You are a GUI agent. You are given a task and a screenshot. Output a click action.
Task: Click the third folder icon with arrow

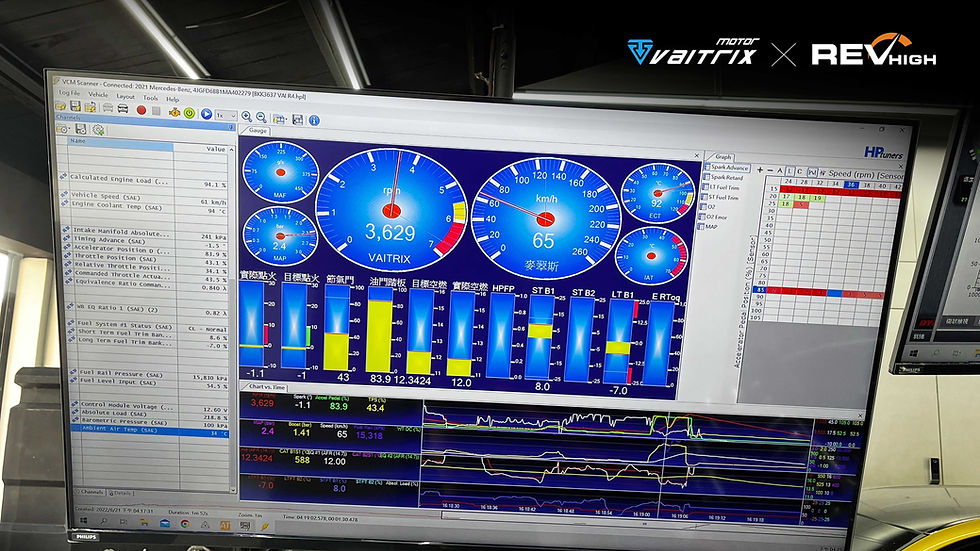90,107
